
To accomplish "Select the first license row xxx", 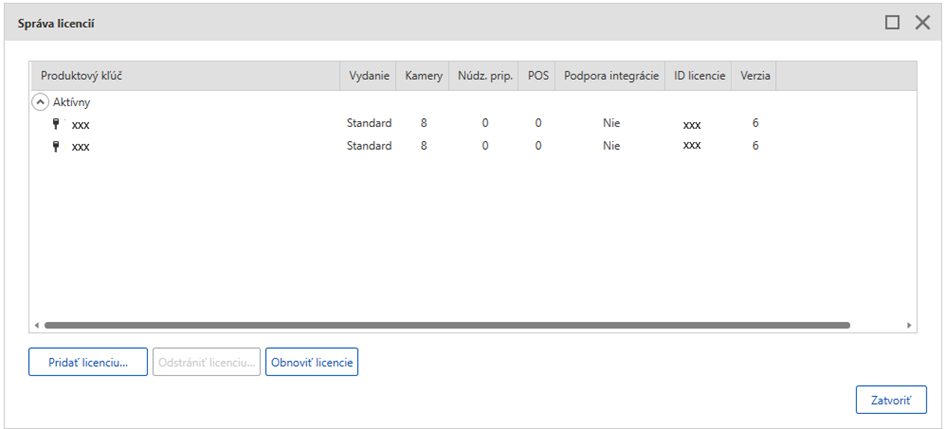I will (x=81, y=124).
